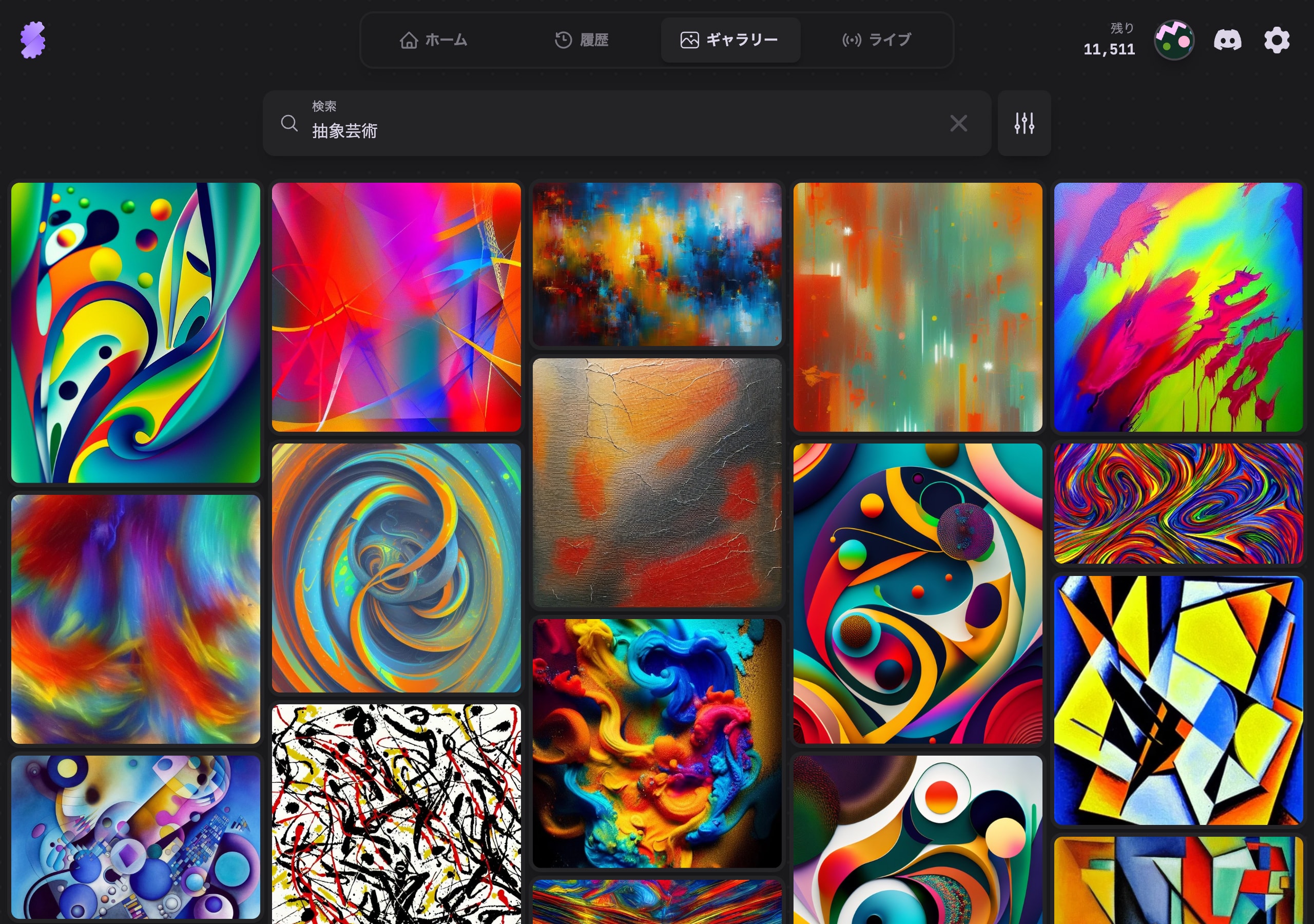Open the Discord icon
1314x924 pixels.
(1229, 40)
